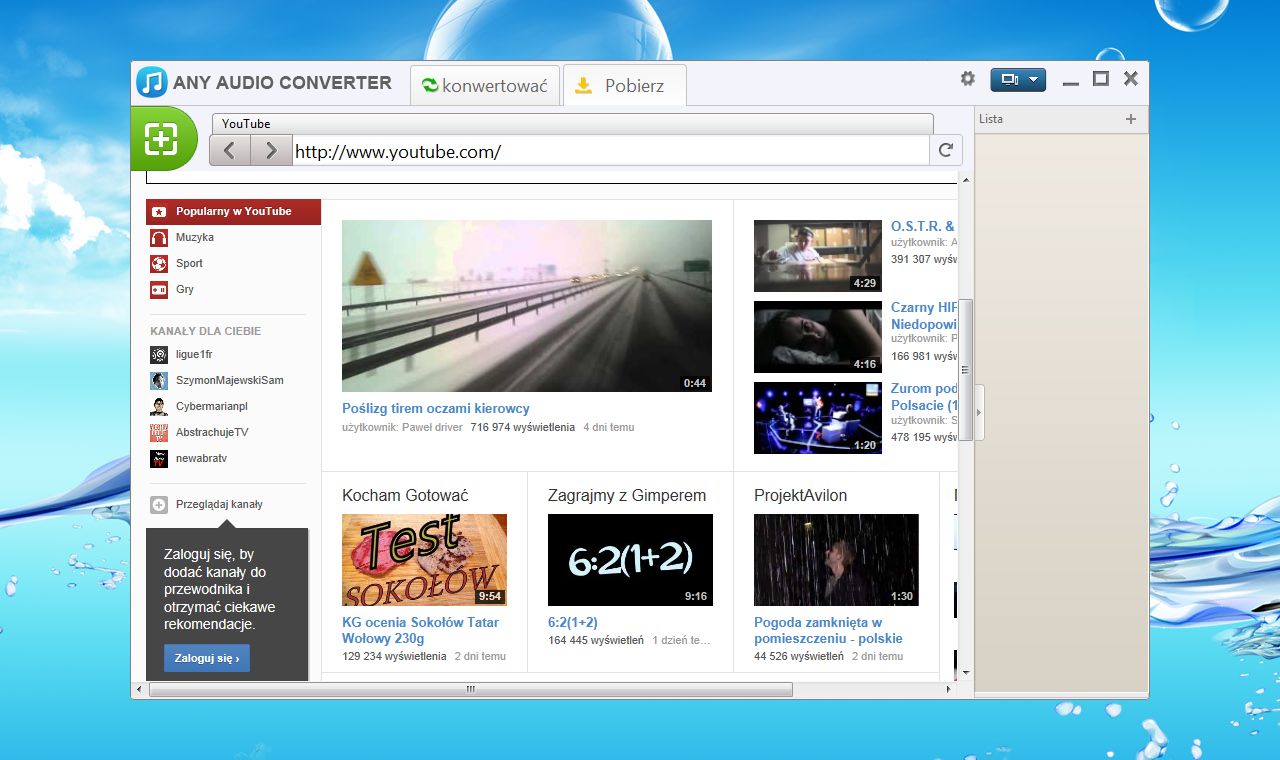Open Pogoda zamknięta w pomieszczeniu link
The width and height of the screenshot is (1280, 760).
[828, 630]
